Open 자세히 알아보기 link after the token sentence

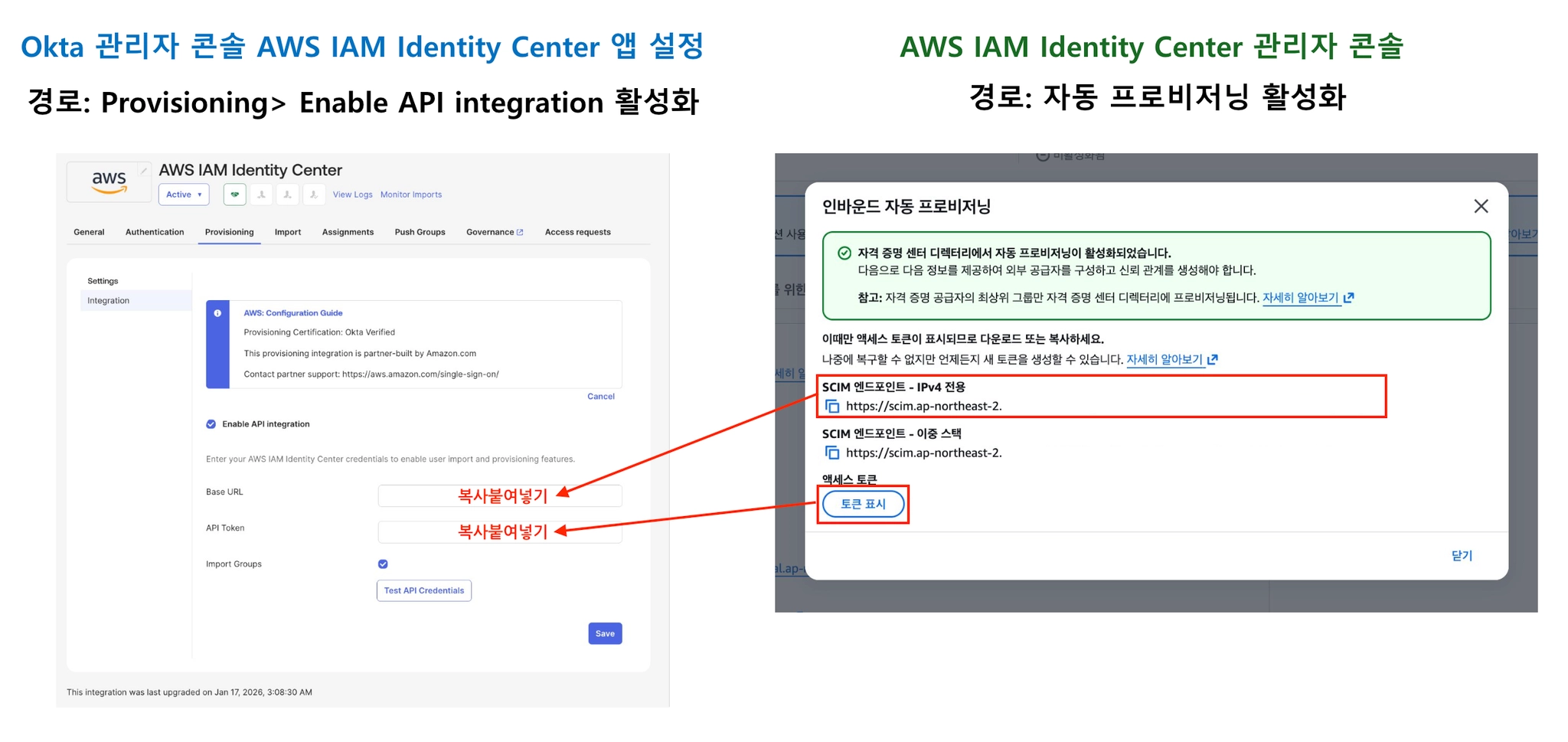pos(1172,360)
